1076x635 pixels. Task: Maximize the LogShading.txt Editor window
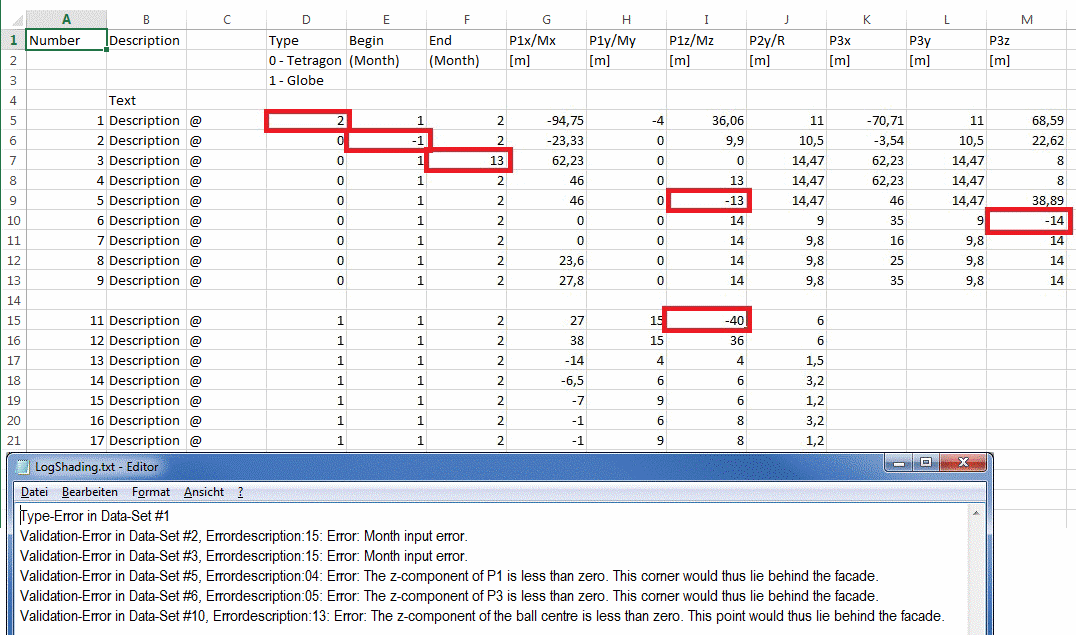(926, 463)
